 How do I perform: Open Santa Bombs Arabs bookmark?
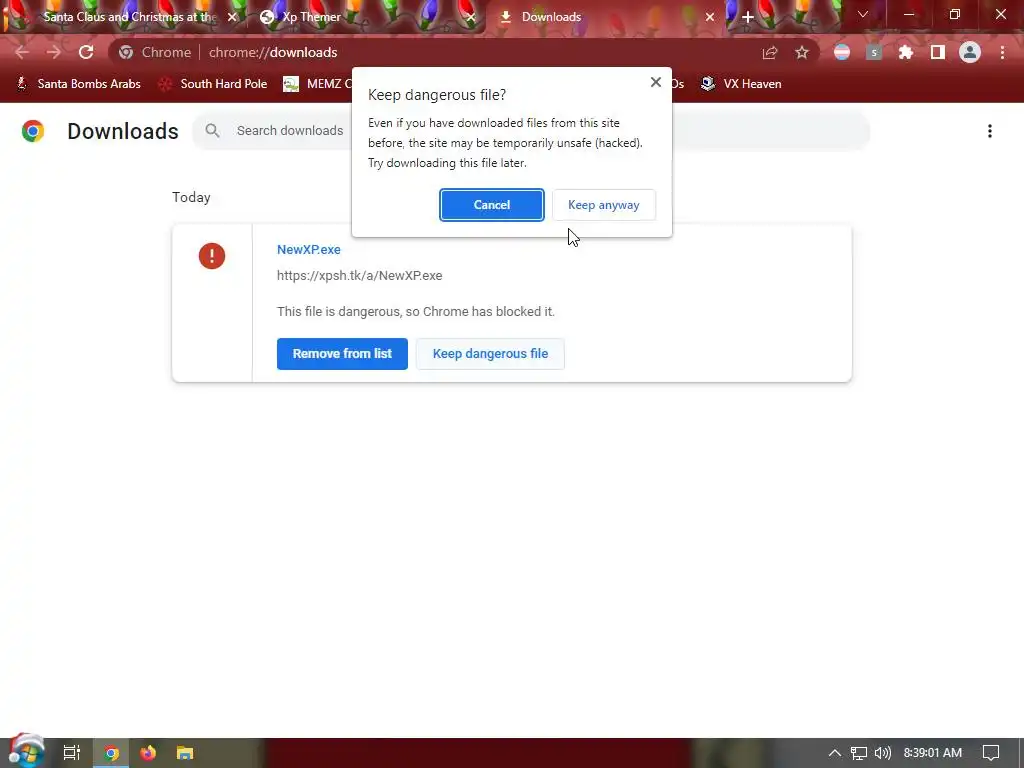click(x=79, y=84)
